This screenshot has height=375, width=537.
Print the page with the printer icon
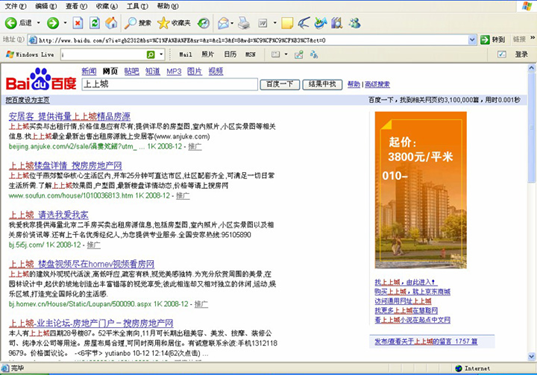pyautogui.click(x=244, y=23)
